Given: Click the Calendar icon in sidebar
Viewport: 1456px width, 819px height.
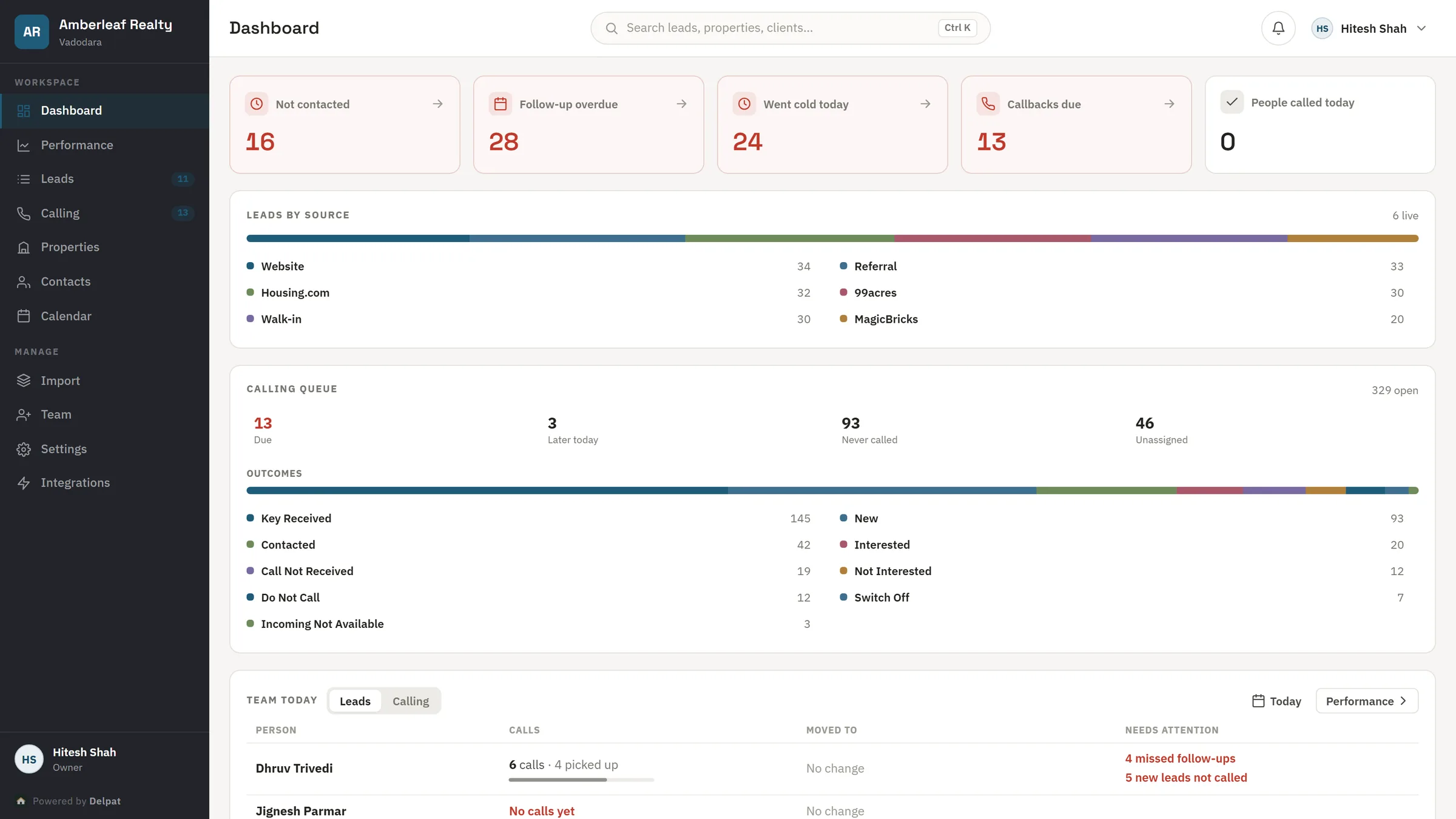Looking at the screenshot, I should [24, 316].
